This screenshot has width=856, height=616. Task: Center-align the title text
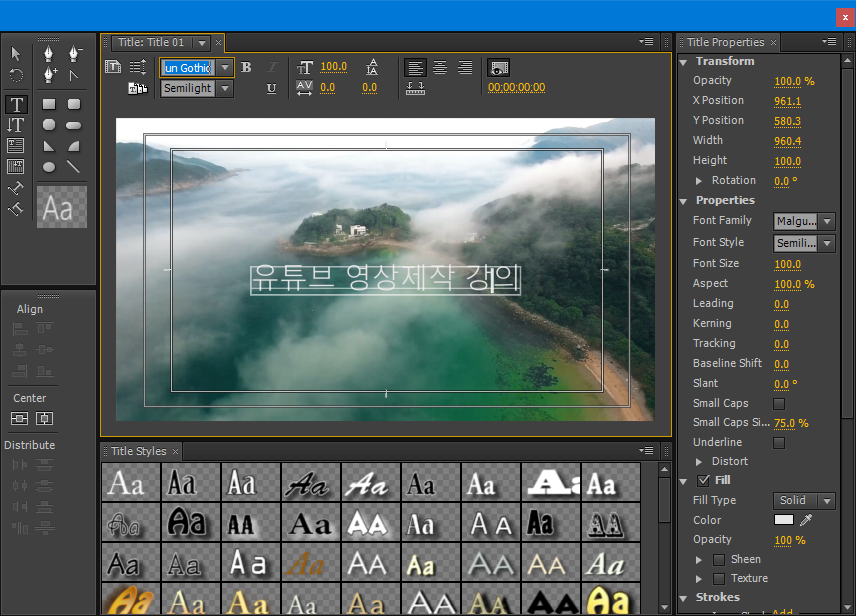pyautogui.click(x=440, y=67)
